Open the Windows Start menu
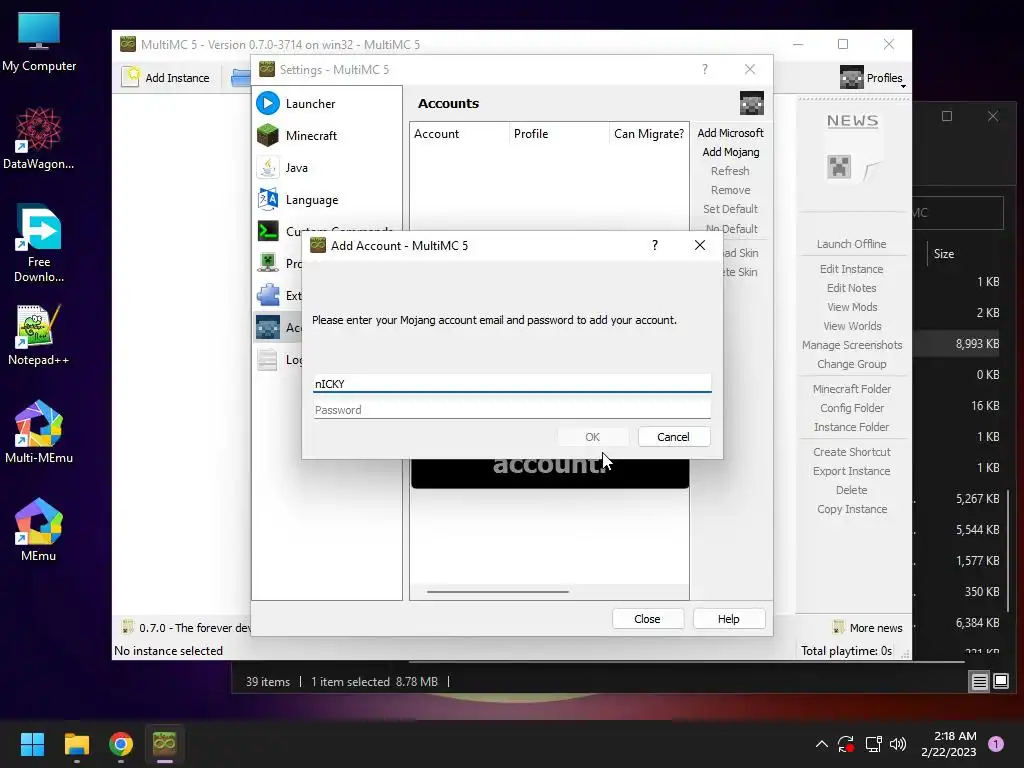The image size is (1024, 768). (32, 744)
